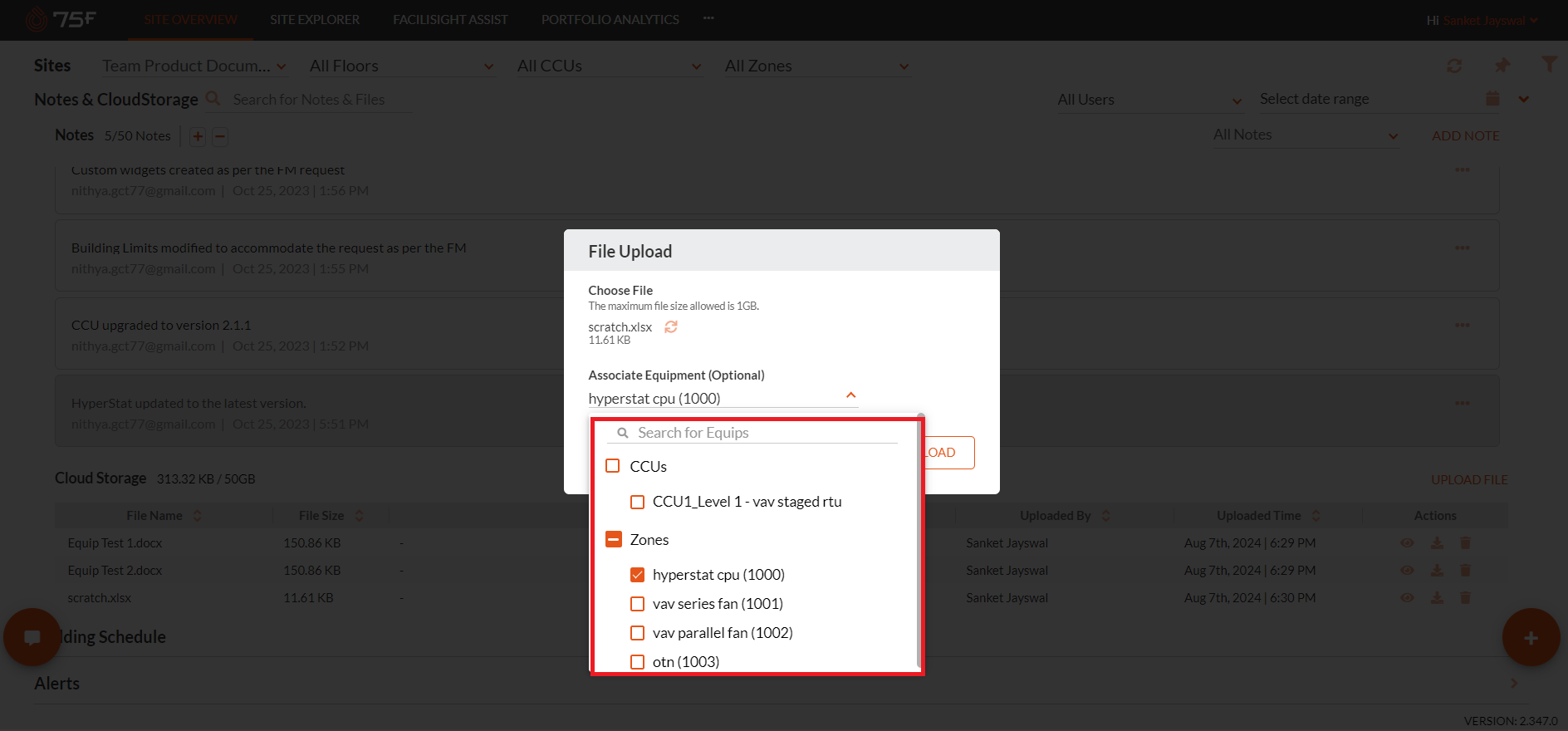The height and width of the screenshot is (731, 1568).
Task: Click the refresh icon in the Sites bar
Action: tap(1454, 66)
